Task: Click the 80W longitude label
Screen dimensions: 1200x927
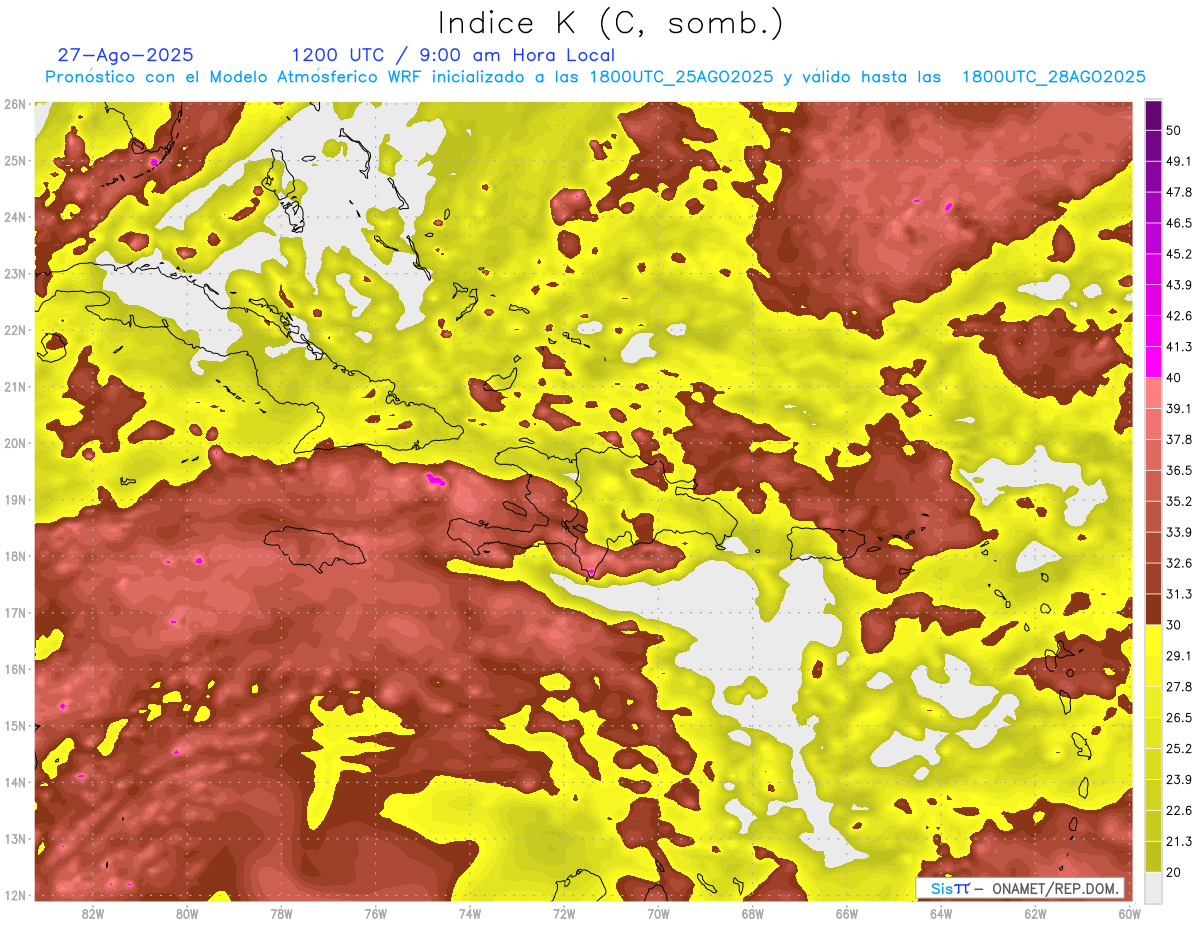Action: click(187, 913)
